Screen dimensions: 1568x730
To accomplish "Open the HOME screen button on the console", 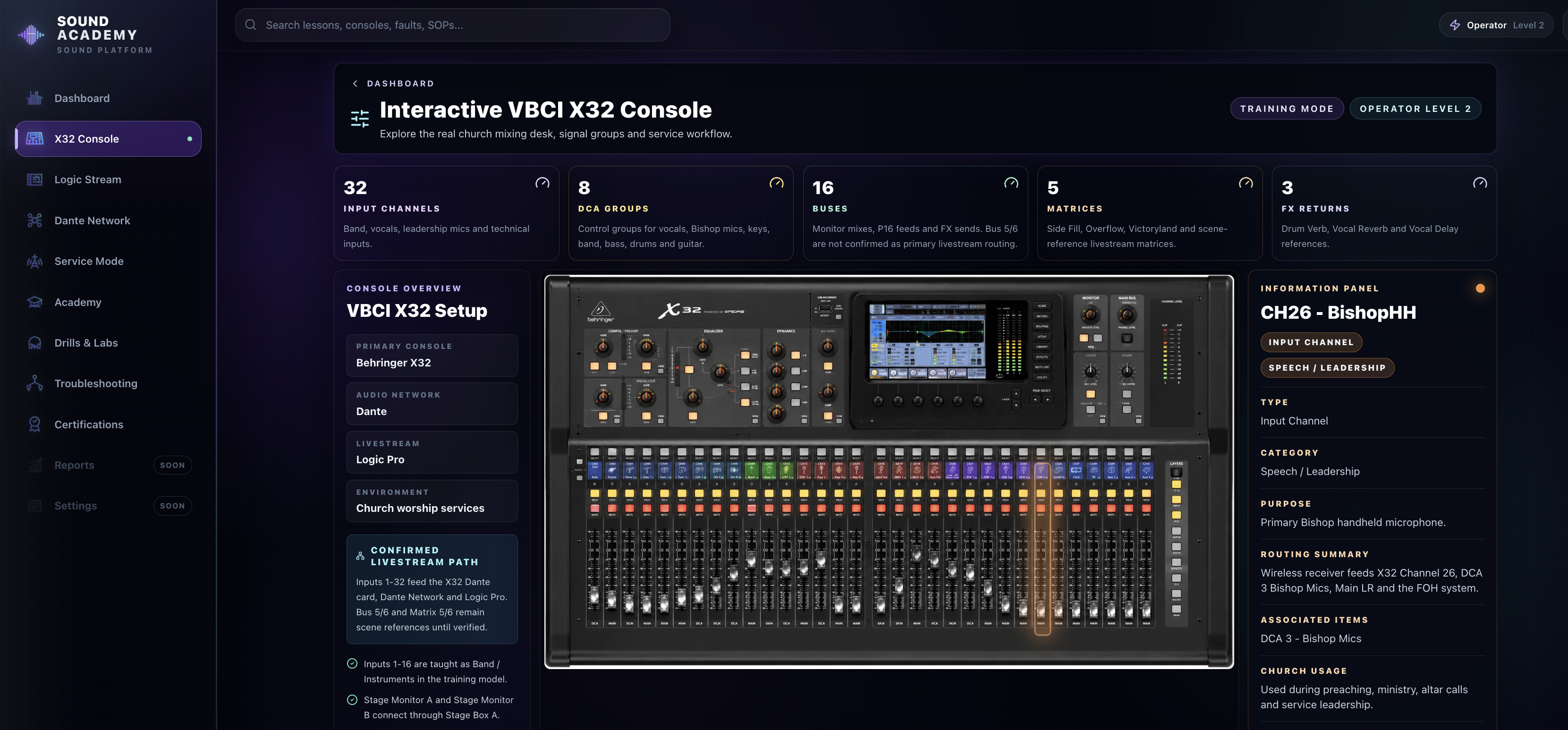I will pyautogui.click(x=1042, y=306).
